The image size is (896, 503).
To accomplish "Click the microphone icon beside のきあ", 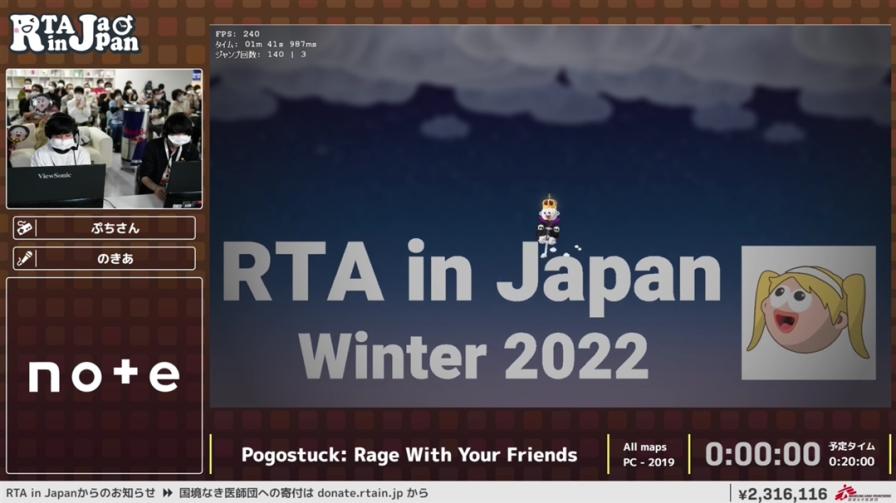I will point(25,258).
